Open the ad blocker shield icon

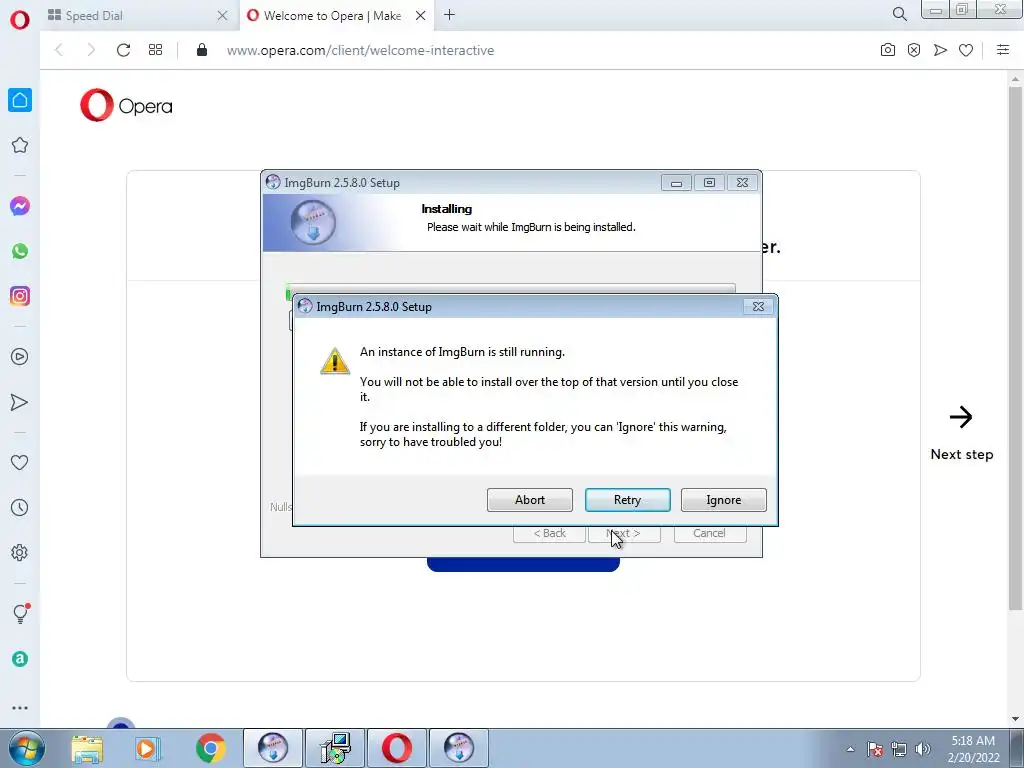[914, 50]
